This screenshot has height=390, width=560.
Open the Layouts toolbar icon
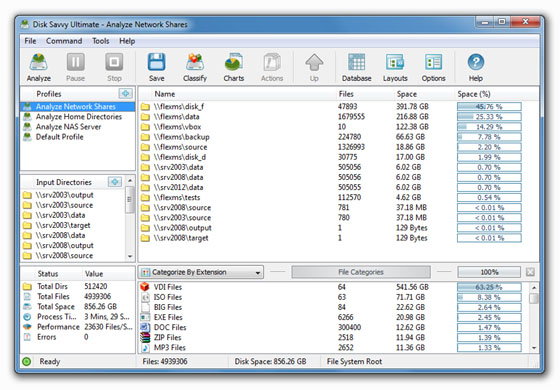[395, 68]
